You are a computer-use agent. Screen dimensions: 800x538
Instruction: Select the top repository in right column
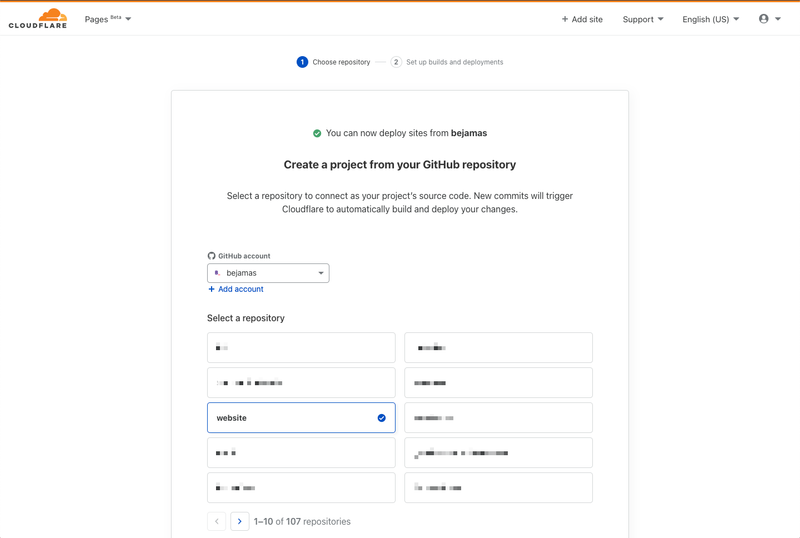[498, 348]
